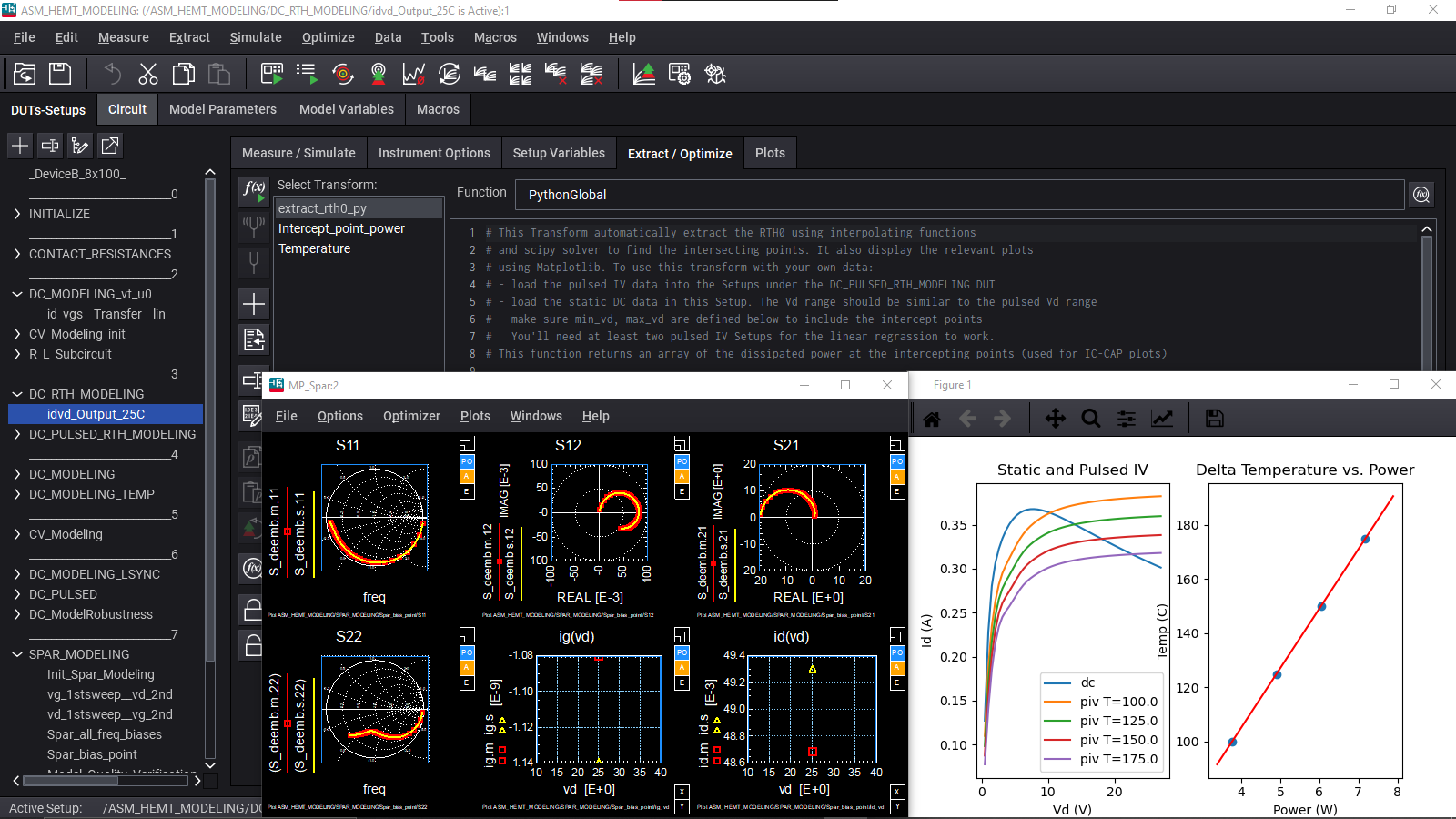Select the Pan axes tool in Figure 1
This screenshot has height=819, width=1456.
point(1055,419)
